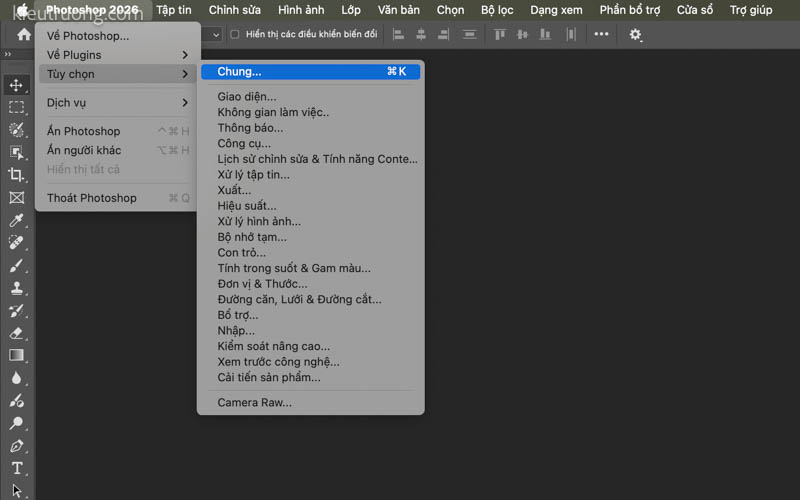Open the Dạng xem menu
Image resolution: width=800 pixels, height=500 pixels.
pyautogui.click(x=556, y=10)
